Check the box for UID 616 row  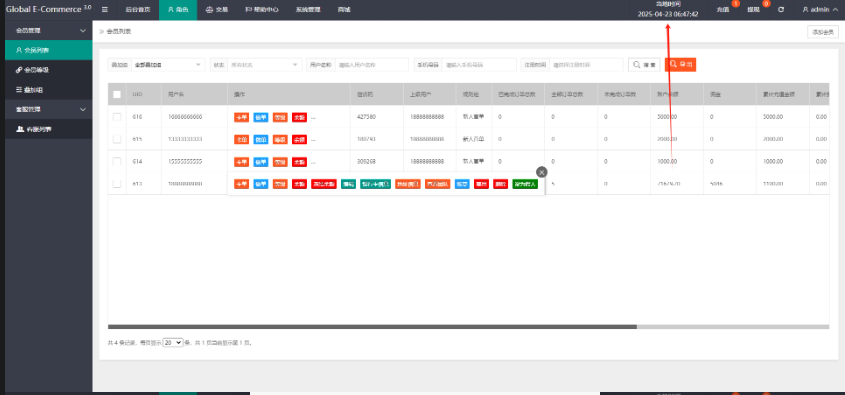pos(117,117)
